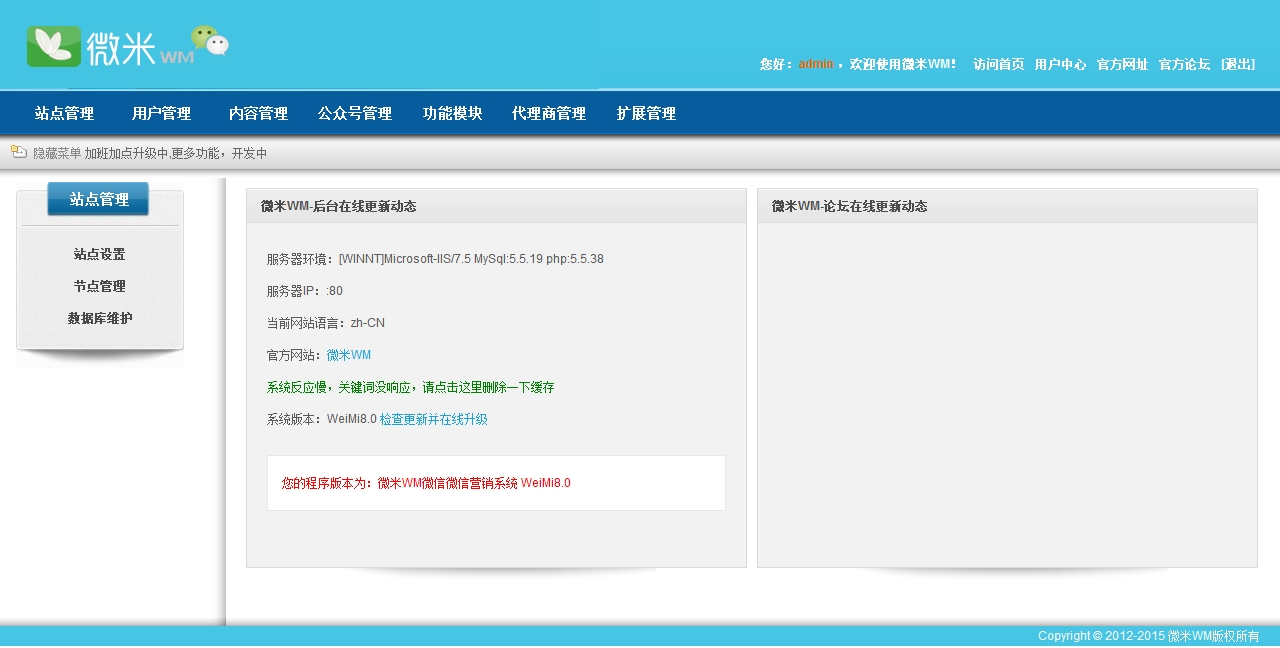Screen dimensions: 1280x648
Task: Click the 当前网站语言 zh-CN text
Action: (326, 323)
